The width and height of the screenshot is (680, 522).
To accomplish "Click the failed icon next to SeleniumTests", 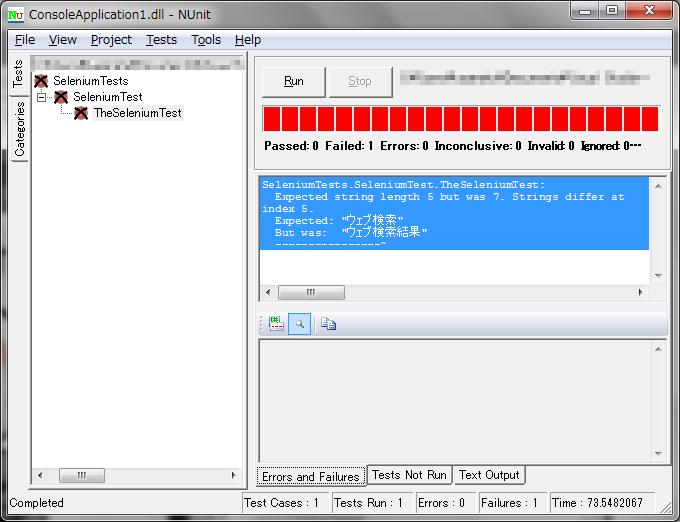I will tap(41, 81).
